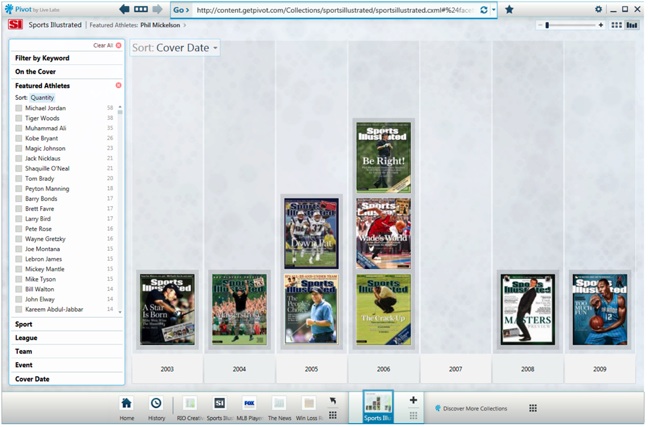This screenshot has height=427, width=648.
Task: Open the Masters Preview cover
Action: pyautogui.click(x=528, y=310)
